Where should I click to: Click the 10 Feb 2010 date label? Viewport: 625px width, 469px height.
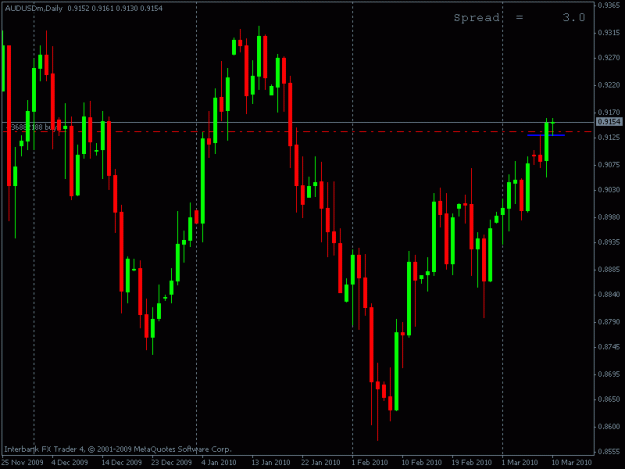click(421, 462)
